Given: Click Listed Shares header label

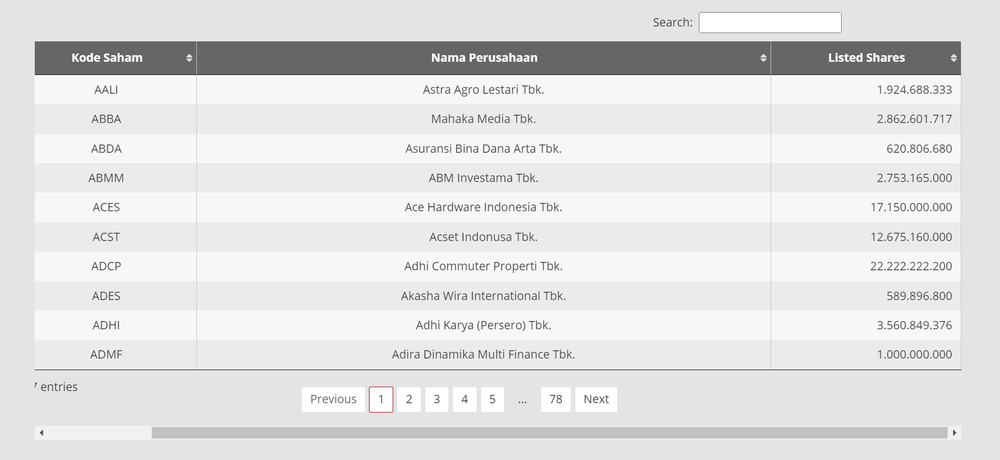Looking at the screenshot, I should click(x=866, y=58).
